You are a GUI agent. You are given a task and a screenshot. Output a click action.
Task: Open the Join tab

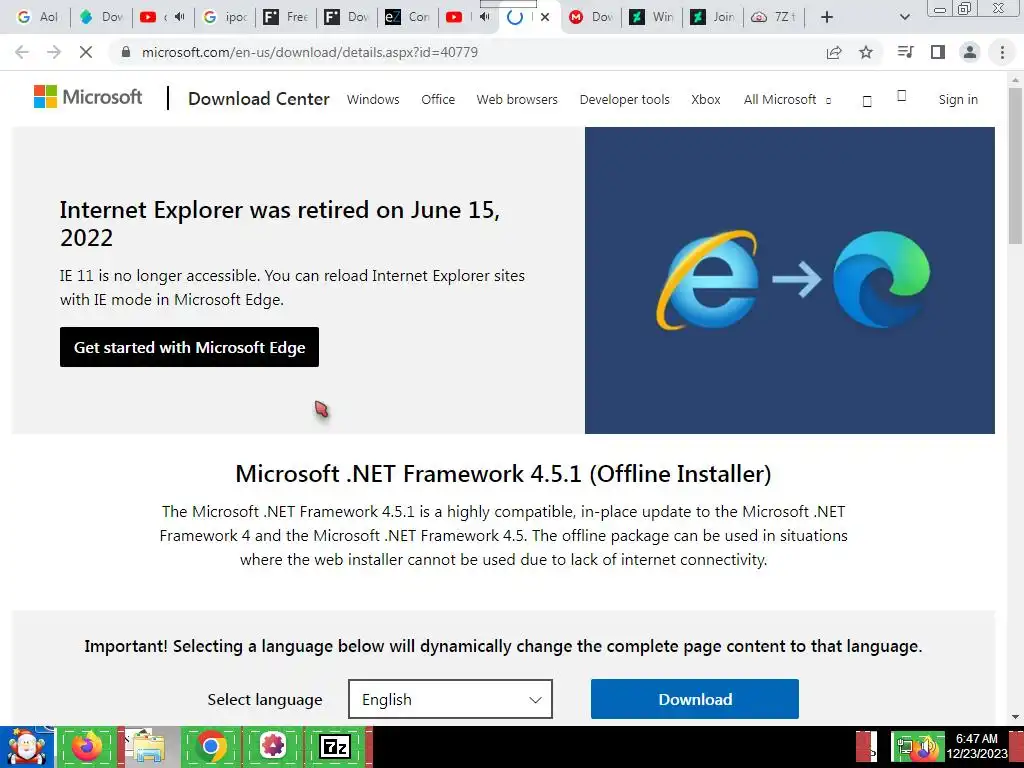click(x=712, y=17)
